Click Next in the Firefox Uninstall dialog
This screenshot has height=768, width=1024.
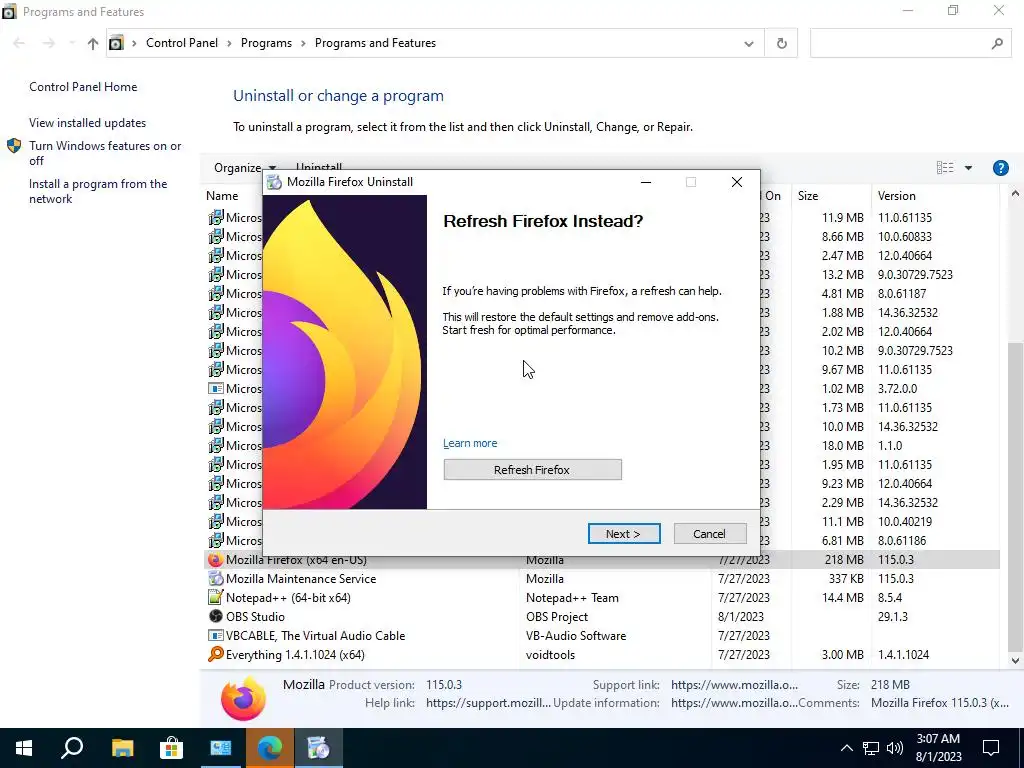624,534
